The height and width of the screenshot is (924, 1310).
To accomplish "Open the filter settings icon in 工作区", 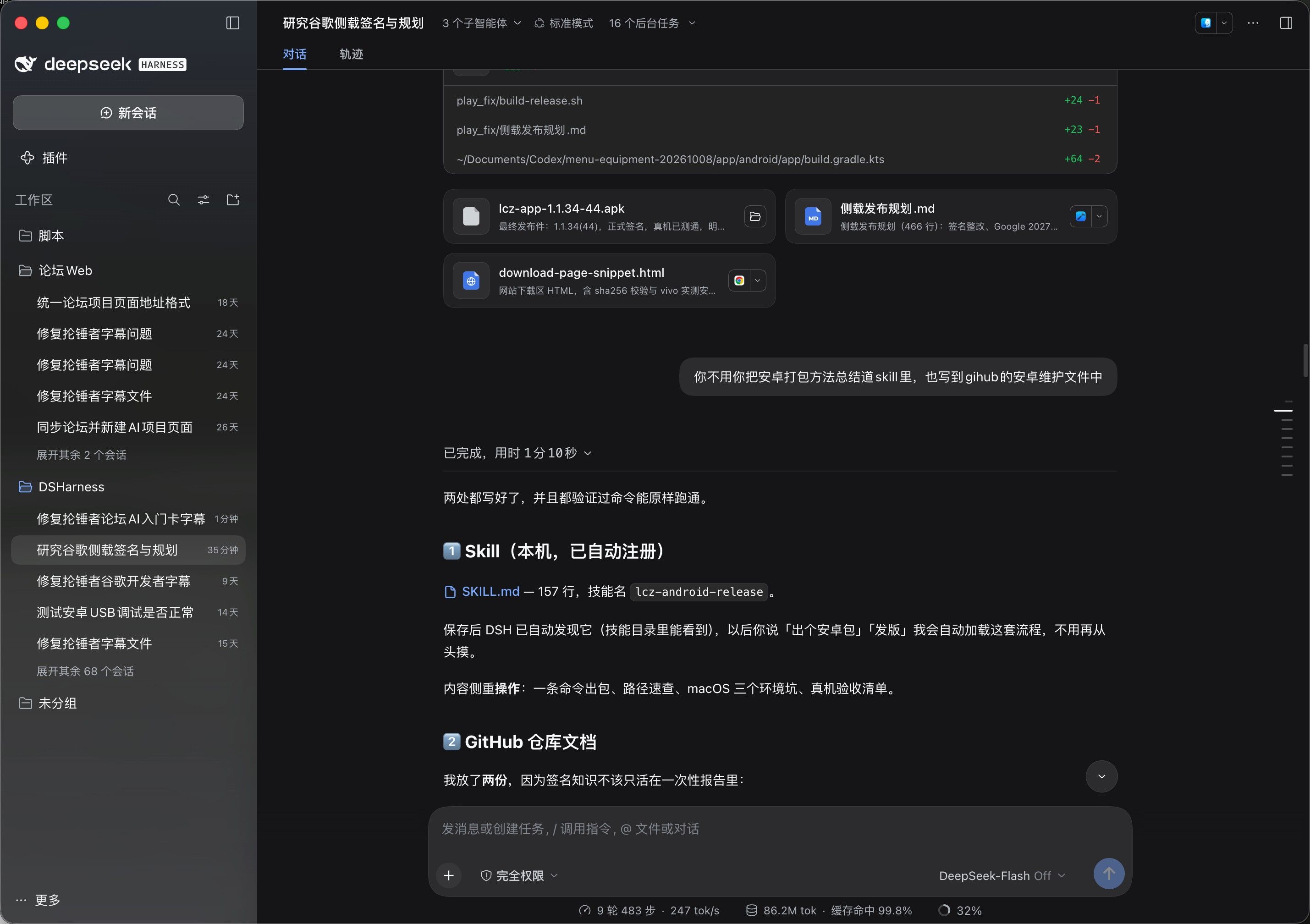I will [x=203, y=200].
